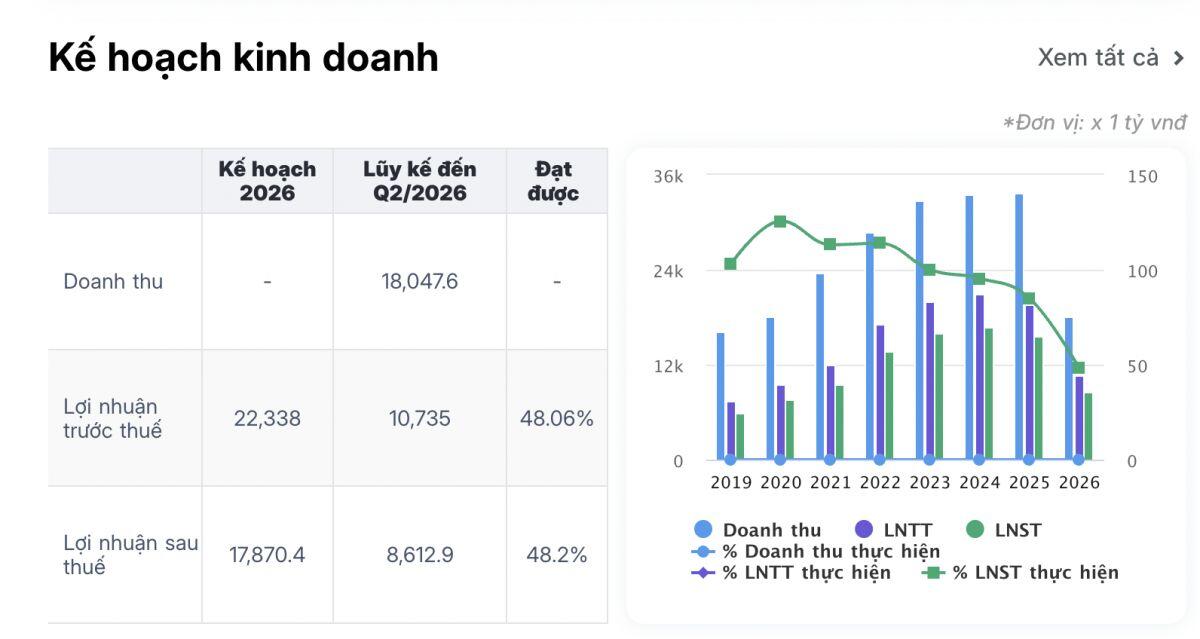
Task: Click the "Kế hoạch kinh doanh" heading
Action: [x=243, y=58]
